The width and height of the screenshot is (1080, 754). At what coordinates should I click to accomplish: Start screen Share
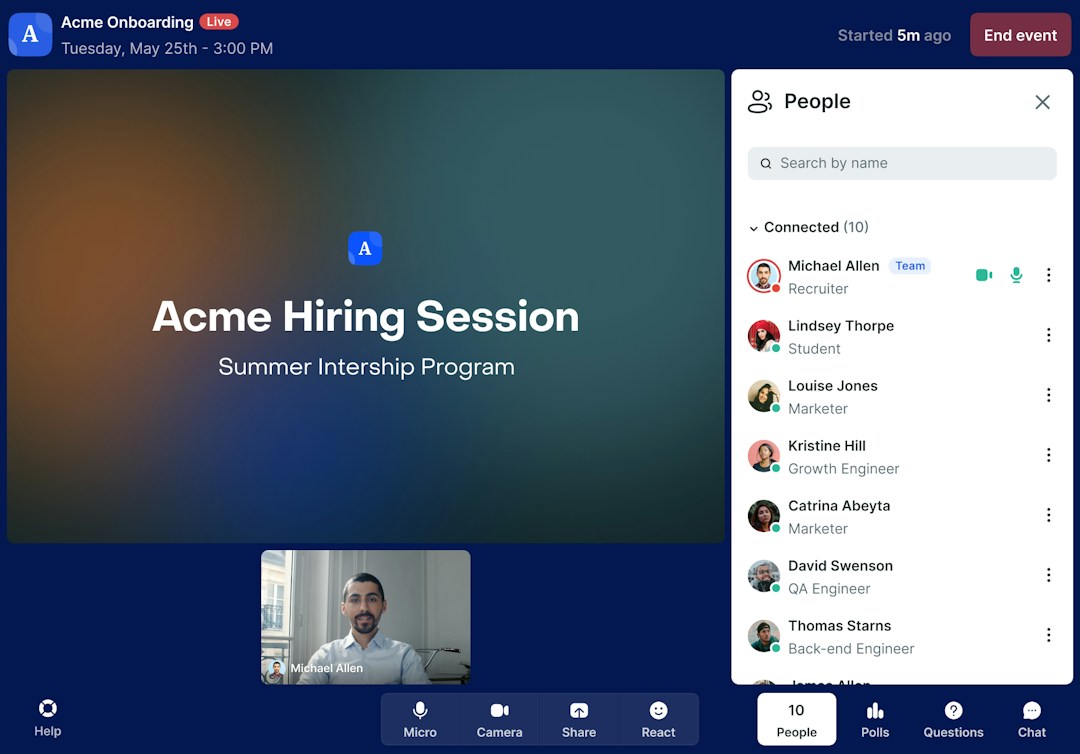[579, 720]
